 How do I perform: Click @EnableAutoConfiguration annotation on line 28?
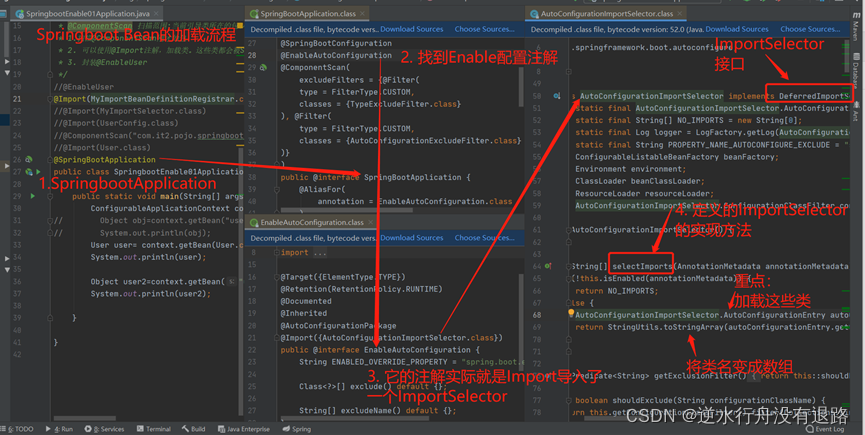[336, 55]
